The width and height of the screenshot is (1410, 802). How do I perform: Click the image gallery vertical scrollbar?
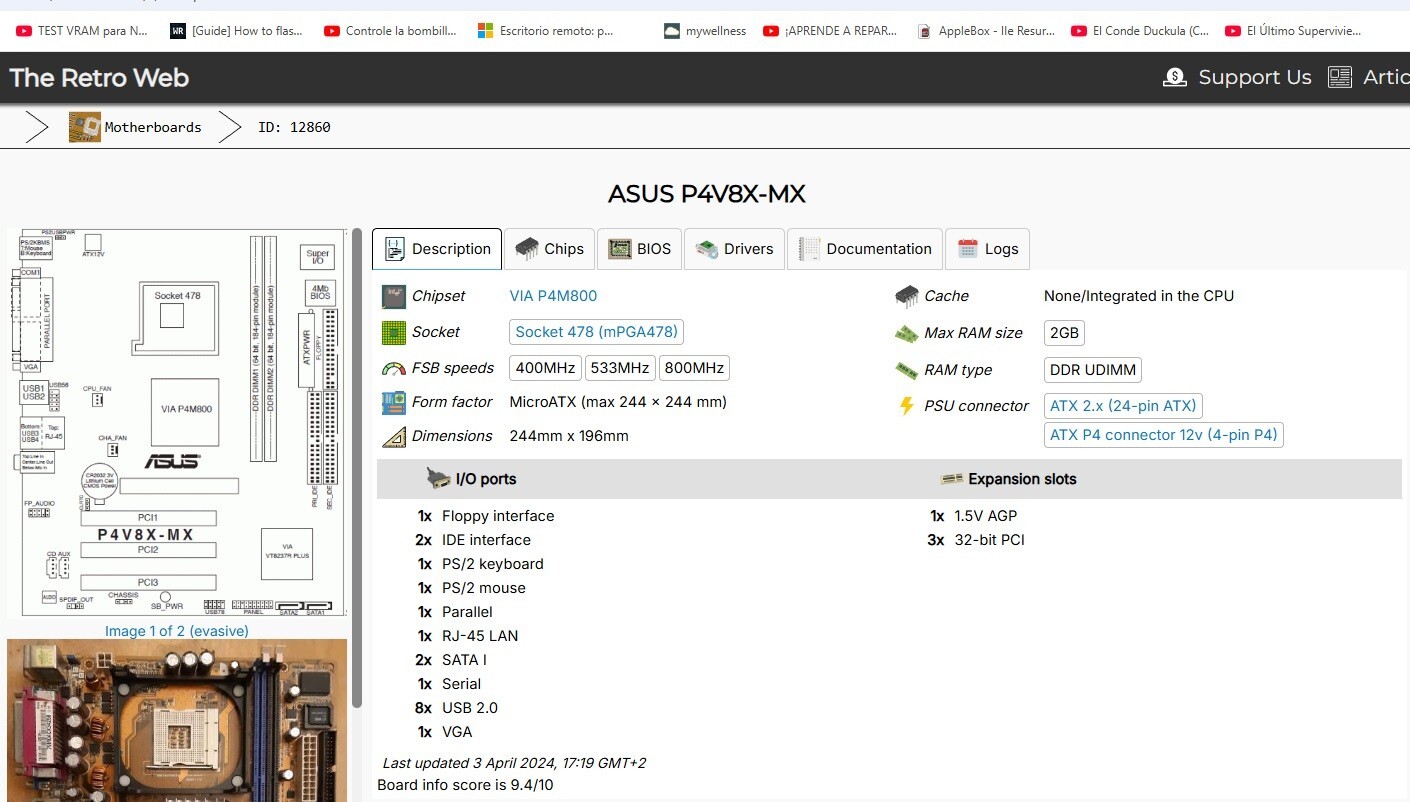click(x=356, y=468)
